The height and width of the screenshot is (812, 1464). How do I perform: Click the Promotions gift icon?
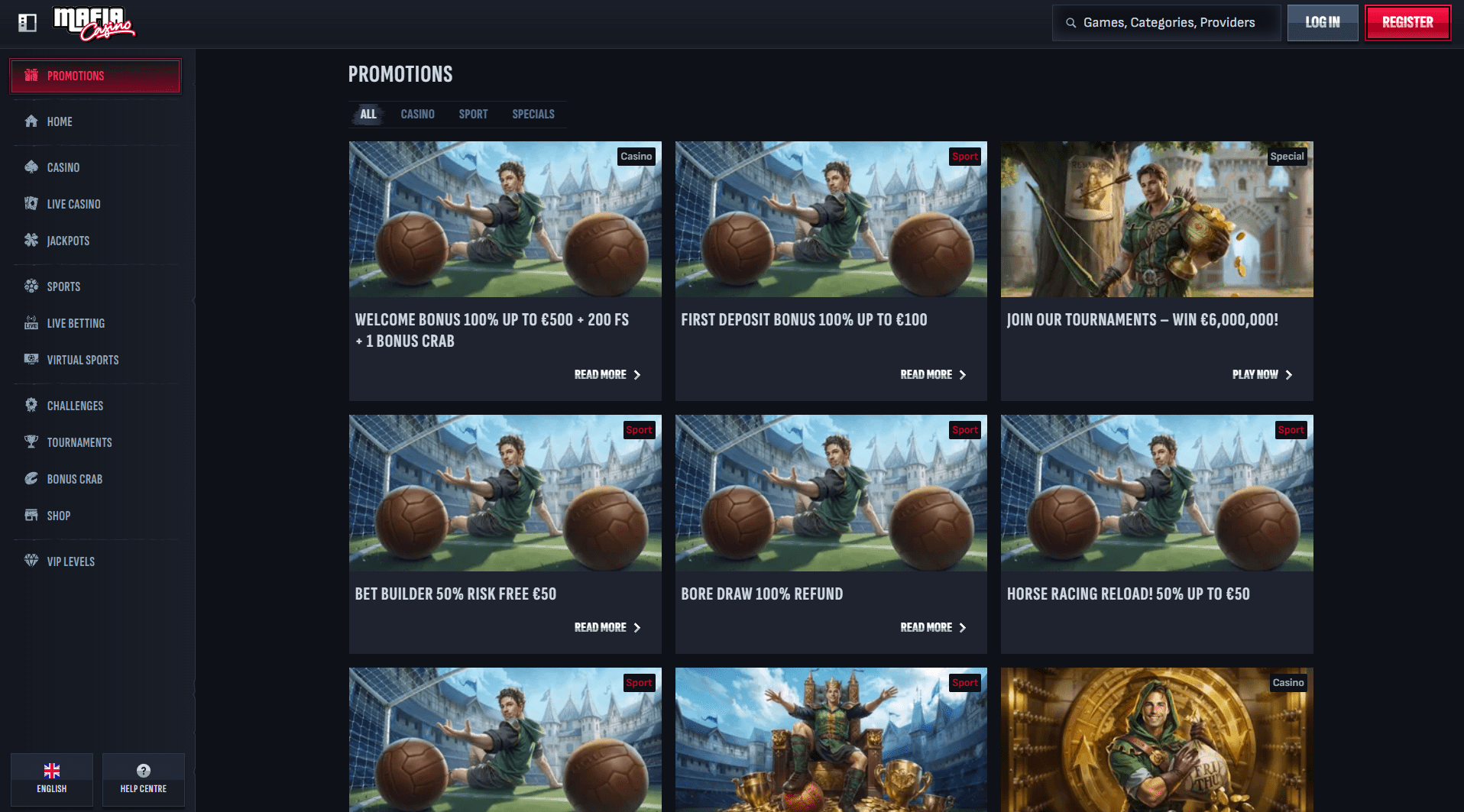31,75
